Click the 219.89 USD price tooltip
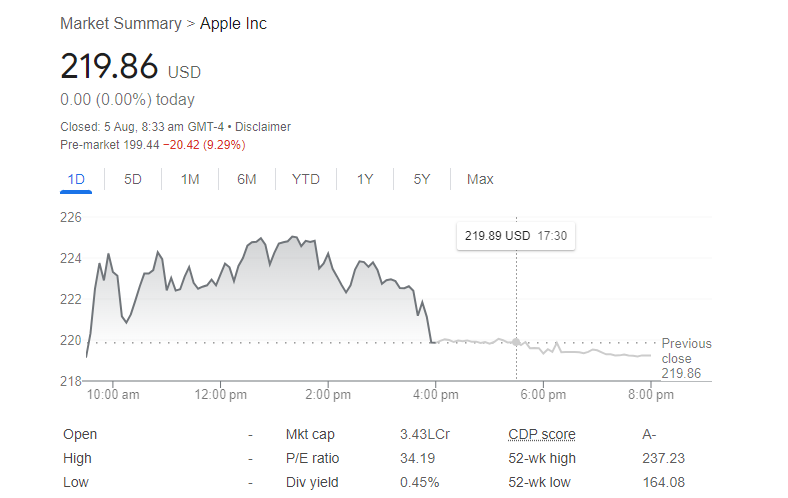The width and height of the screenshot is (788, 498). (515, 236)
